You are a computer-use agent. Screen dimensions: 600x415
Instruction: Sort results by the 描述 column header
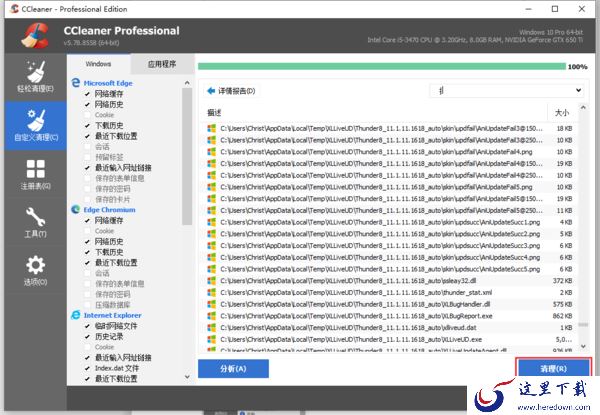(x=214, y=112)
